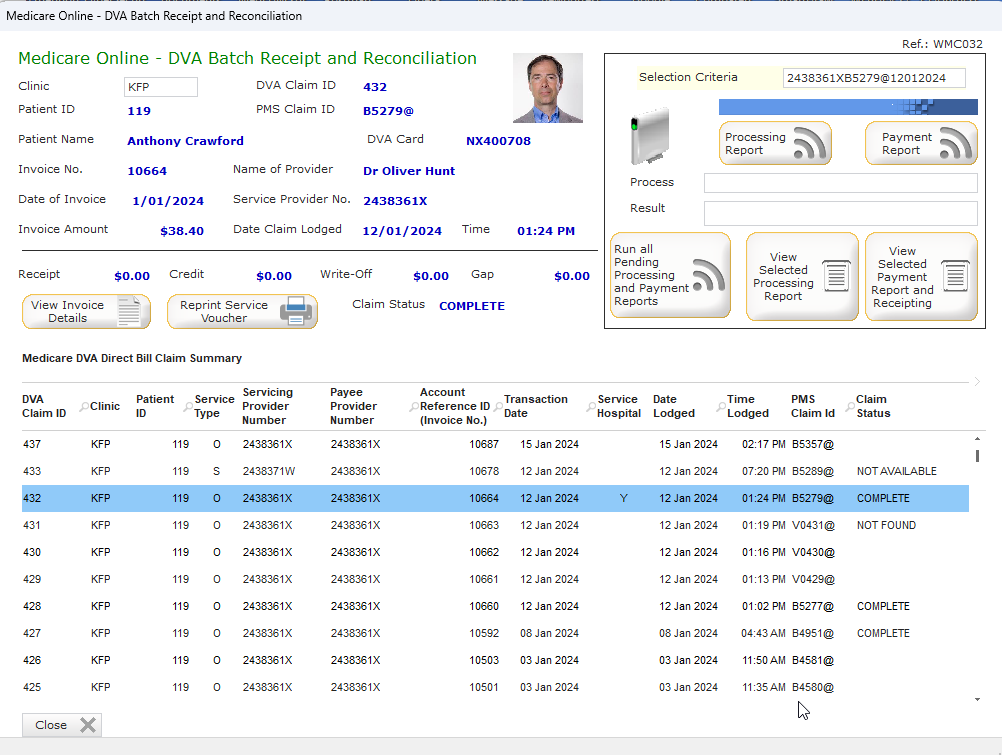Click the Date Claim Lodged 12/01/2024 value
Image resolution: width=1002 pixels, height=755 pixels.
click(402, 231)
